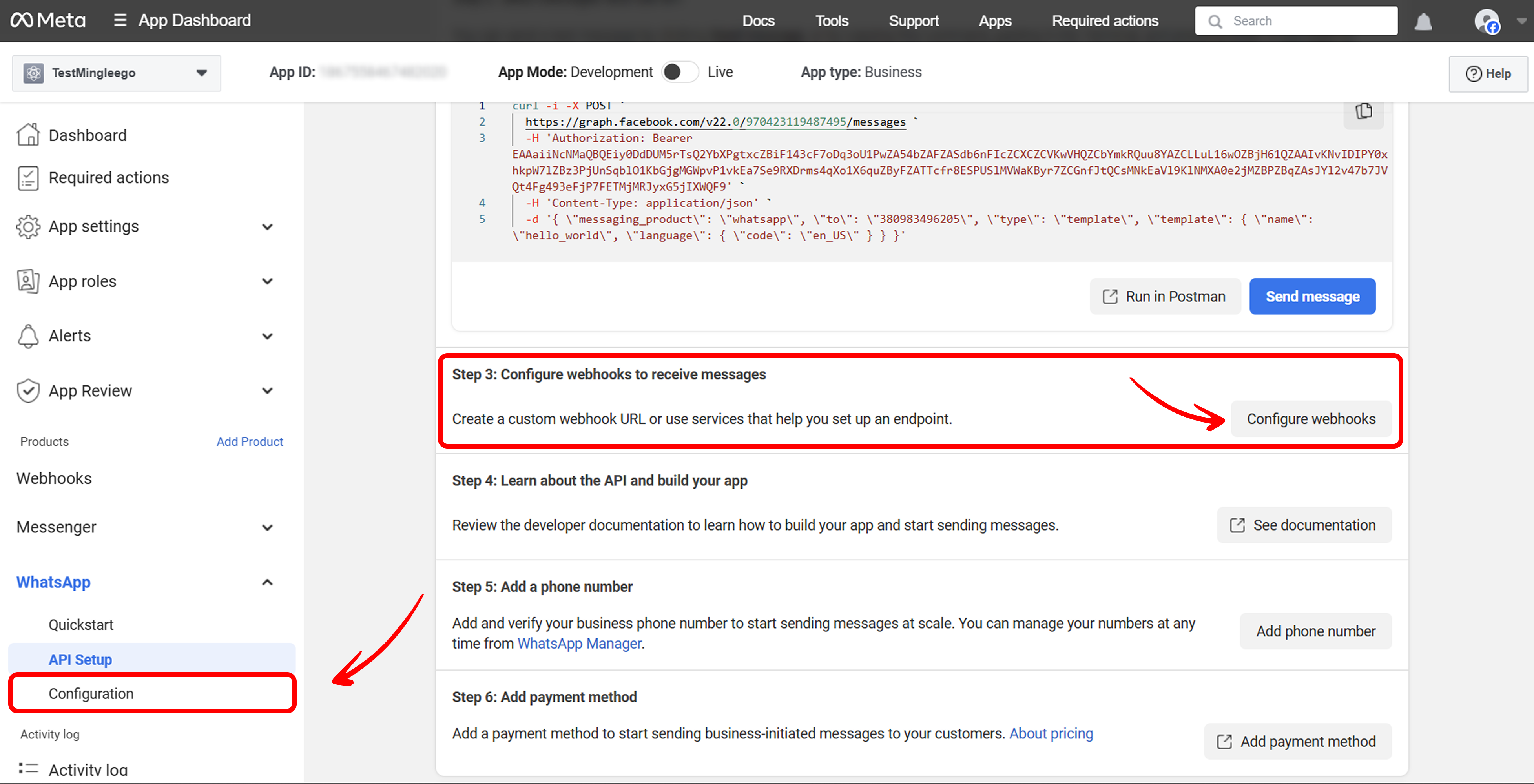Click the Send message button

1313,297
